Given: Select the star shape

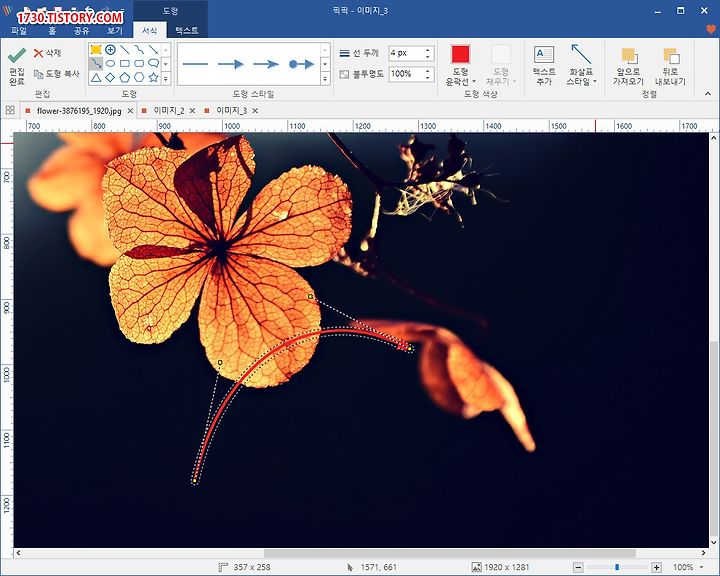Looking at the screenshot, I should (x=153, y=77).
